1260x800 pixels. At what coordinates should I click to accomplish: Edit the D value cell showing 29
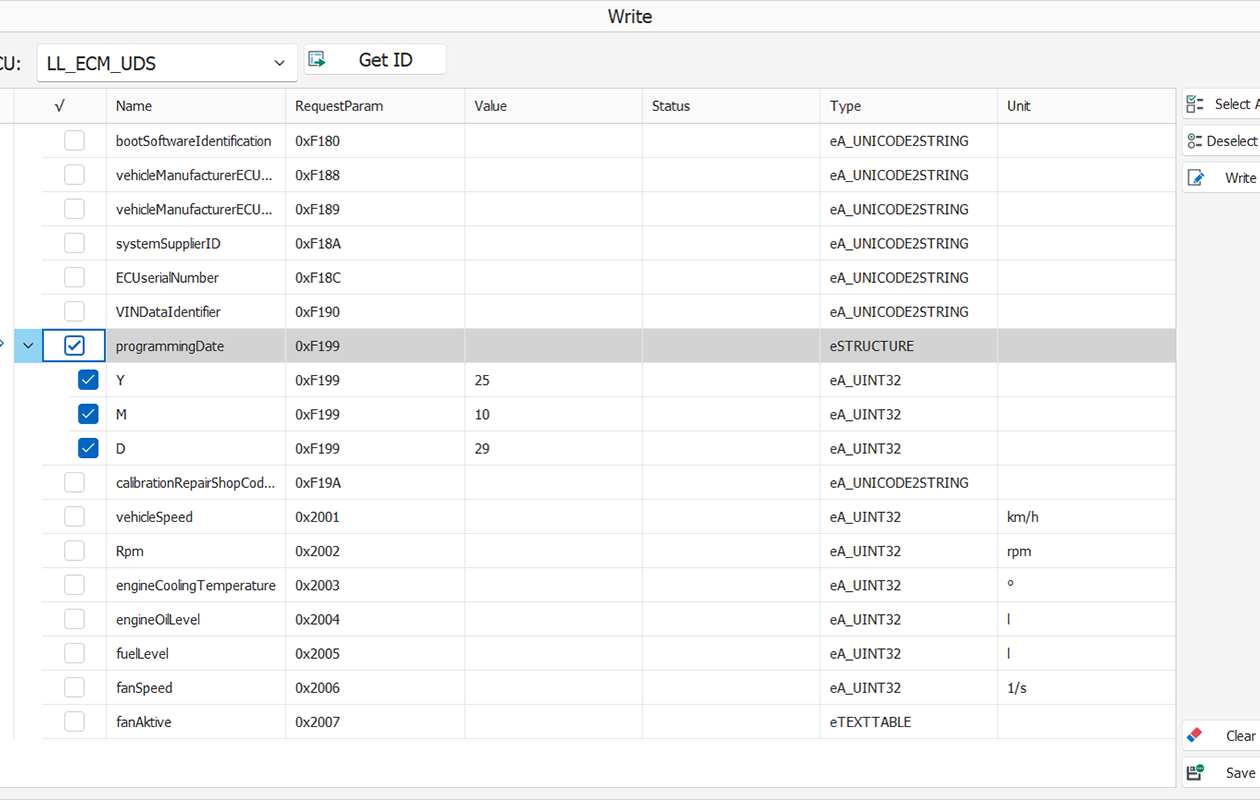pyautogui.click(x=554, y=448)
